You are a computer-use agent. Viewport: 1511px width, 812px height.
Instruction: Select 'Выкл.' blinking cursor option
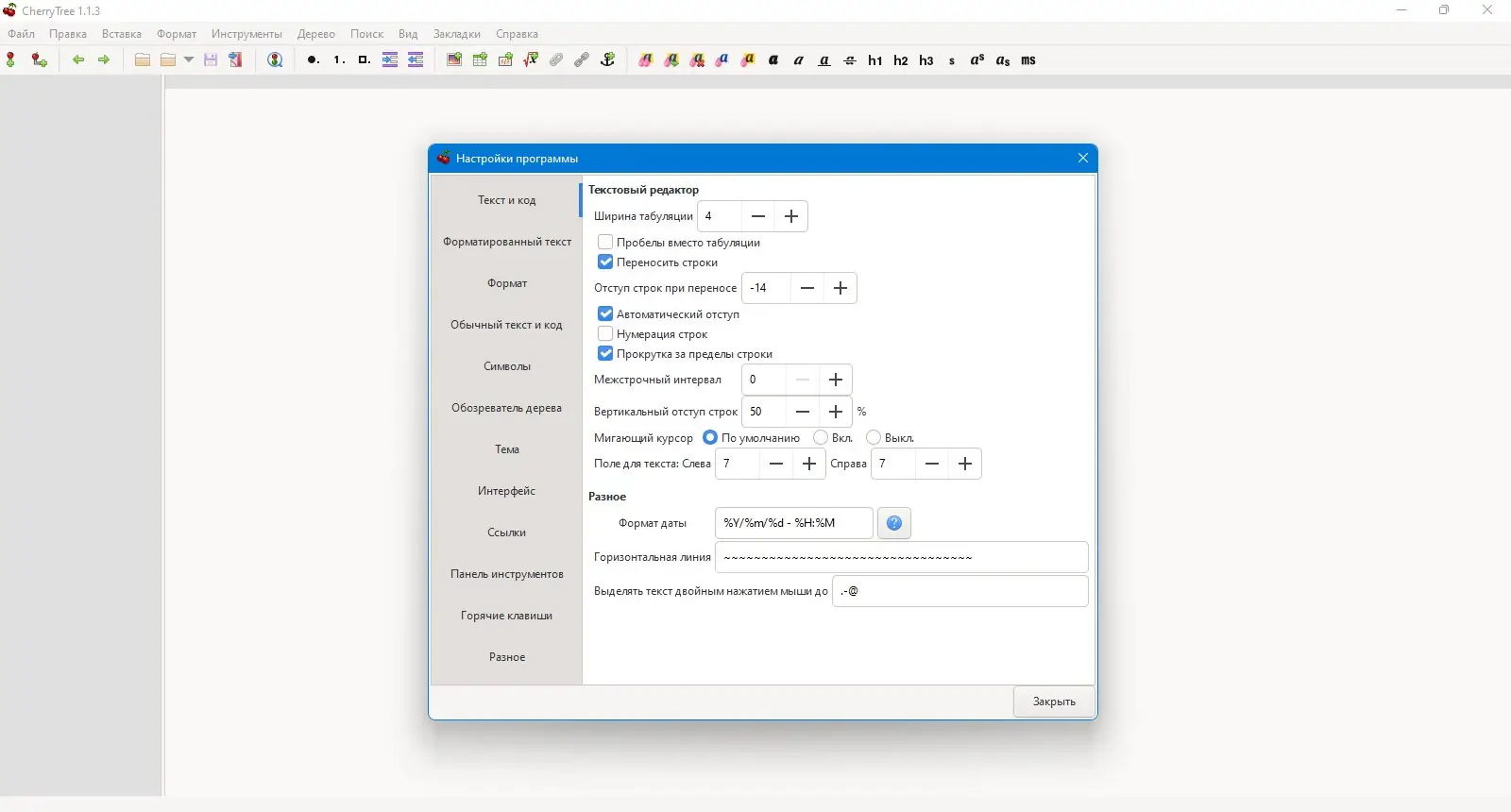pos(874,438)
